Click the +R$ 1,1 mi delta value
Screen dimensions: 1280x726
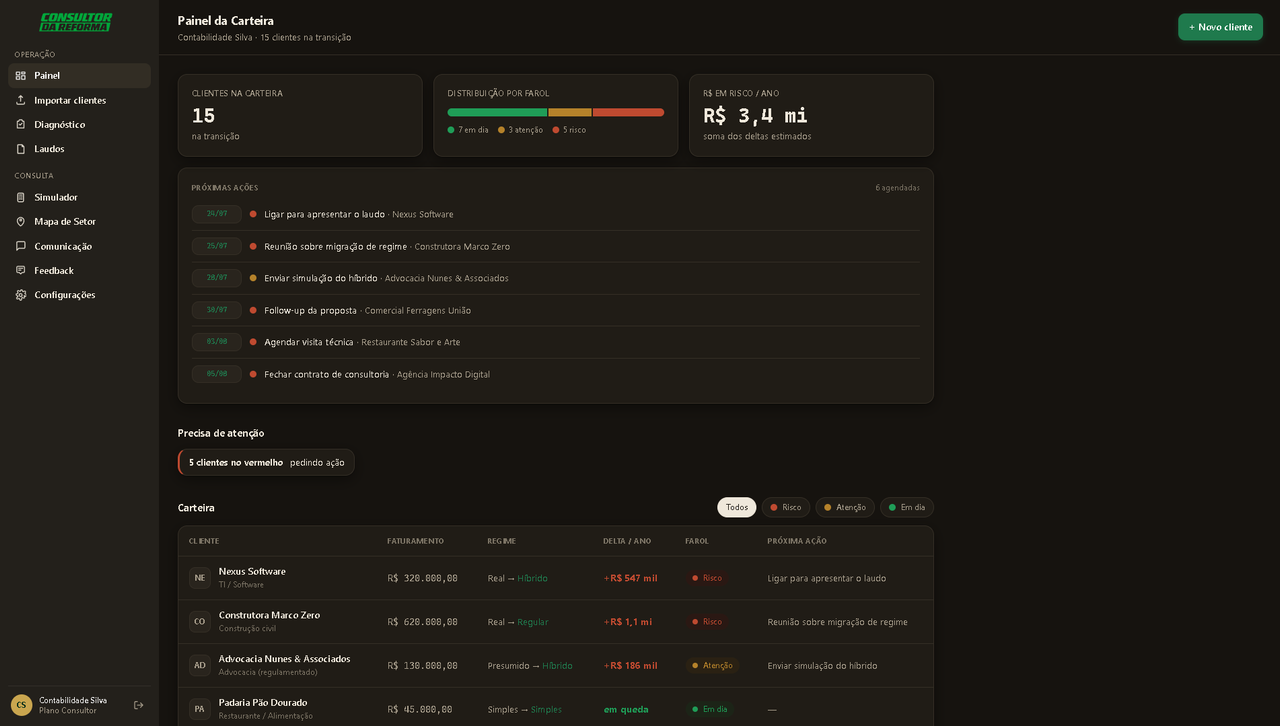[x=627, y=622]
